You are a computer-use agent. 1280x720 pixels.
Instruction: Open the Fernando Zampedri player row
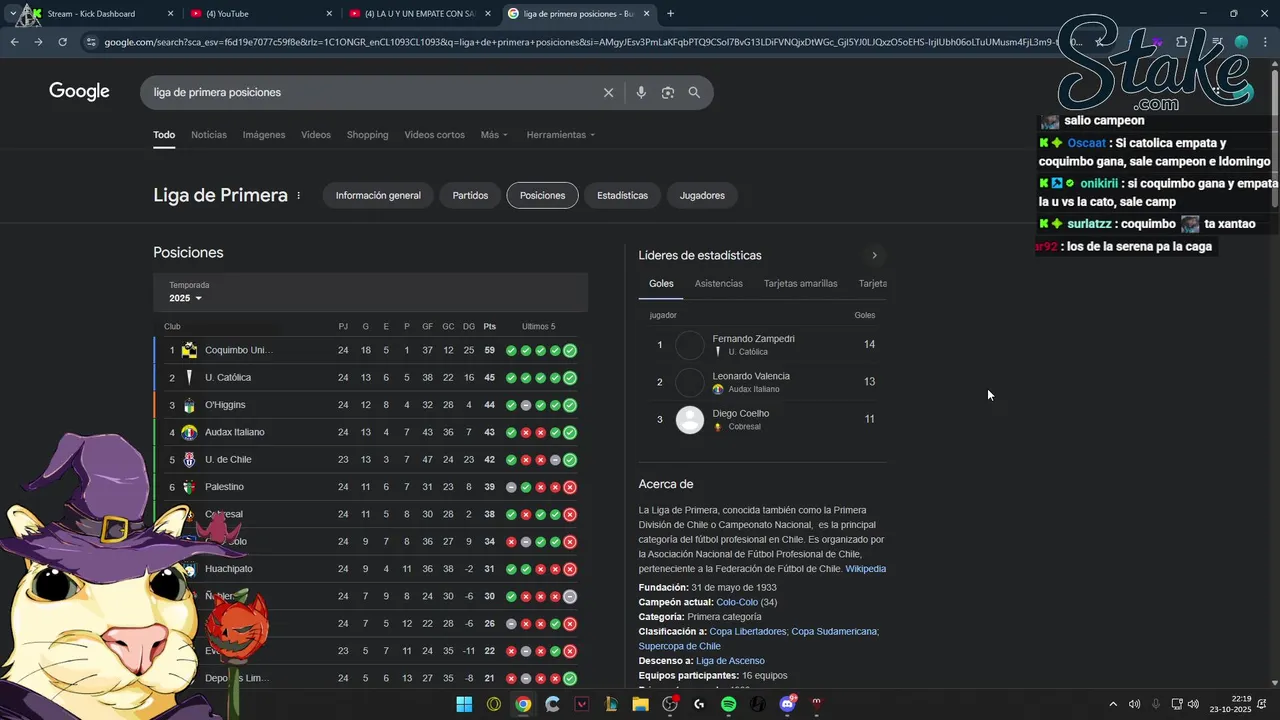762,345
